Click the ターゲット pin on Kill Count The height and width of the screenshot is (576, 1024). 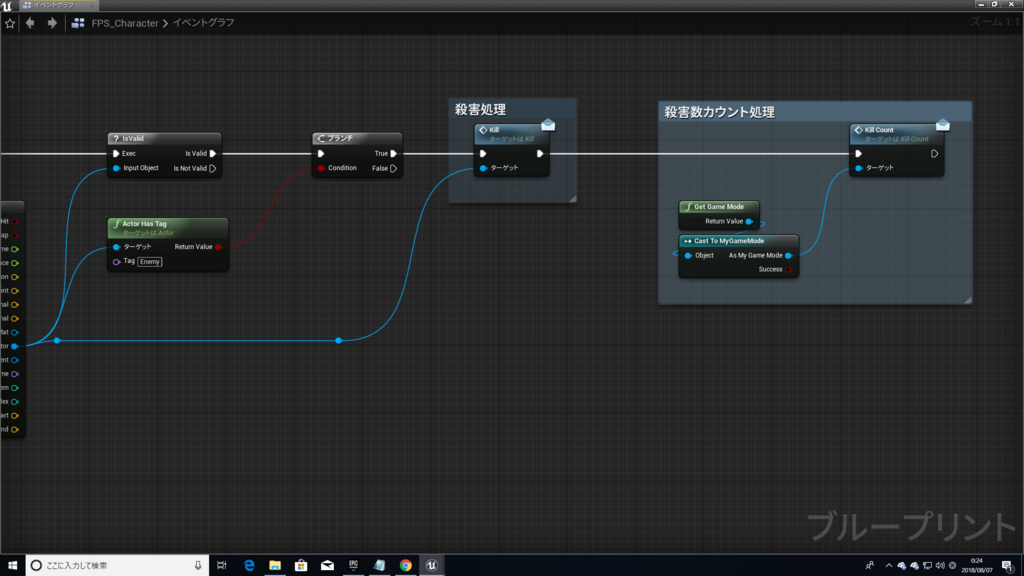pos(859,168)
